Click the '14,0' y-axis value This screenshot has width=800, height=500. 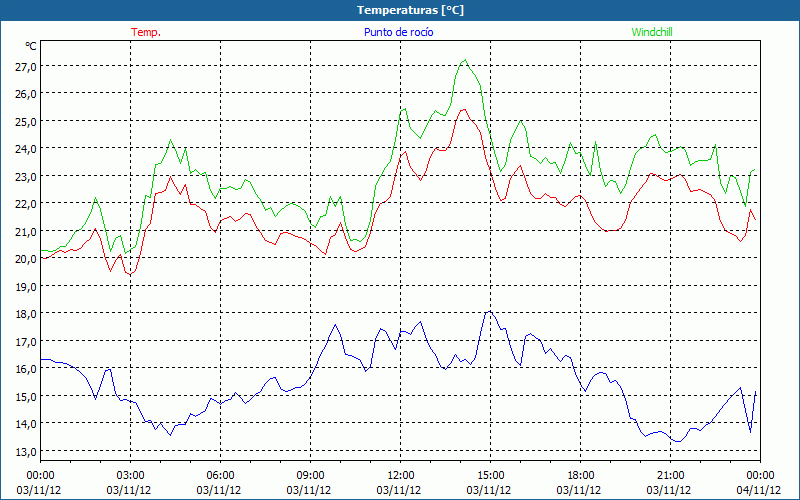point(26,424)
